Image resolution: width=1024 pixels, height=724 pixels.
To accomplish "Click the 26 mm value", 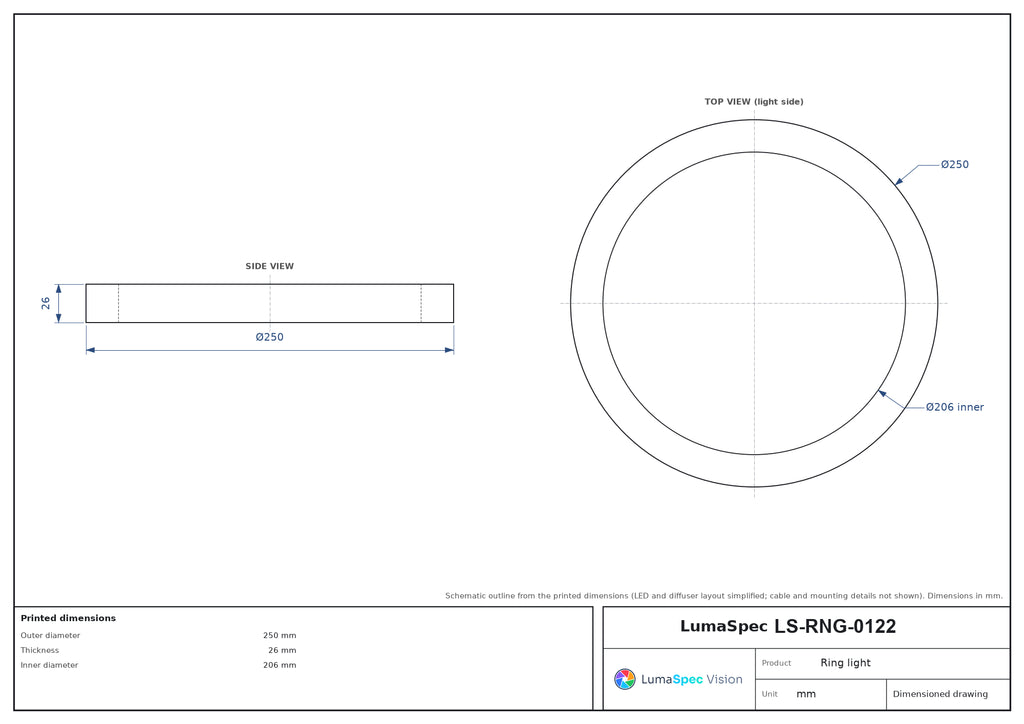I will 282,650.
